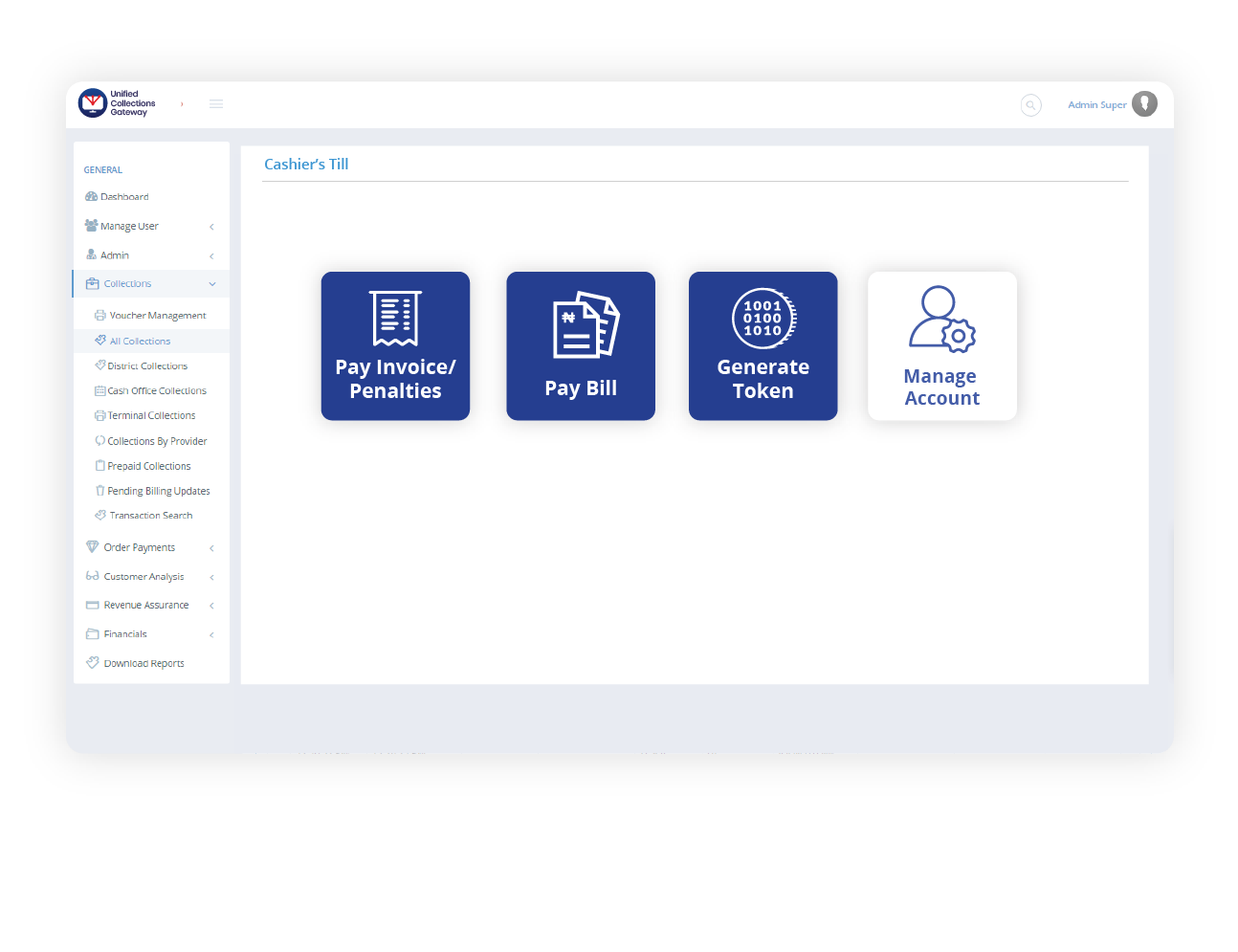Open the Pay Bill tile
The height and width of the screenshot is (952, 1238).
tap(581, 346)
